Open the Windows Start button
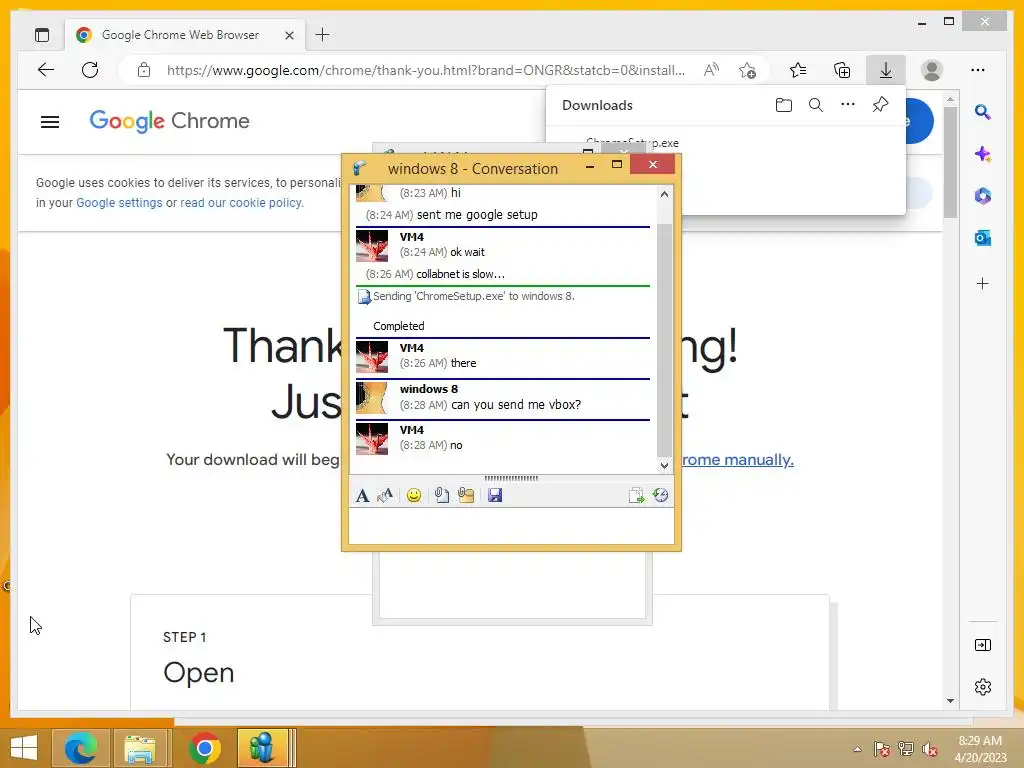Screen dimensions: 1024x768 point(24,748)
